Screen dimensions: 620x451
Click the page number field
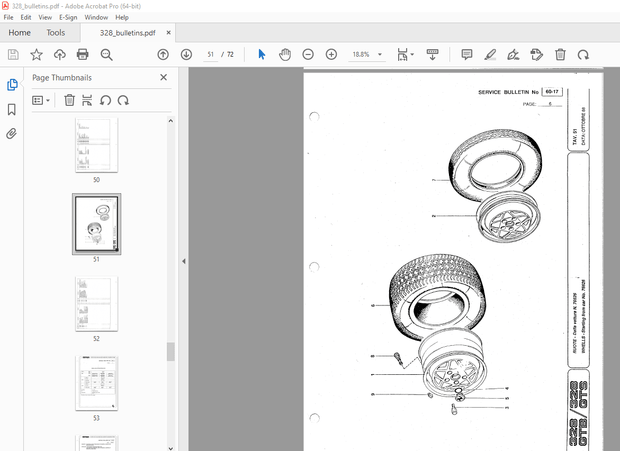pyautogui.click(x=210, y=55)
